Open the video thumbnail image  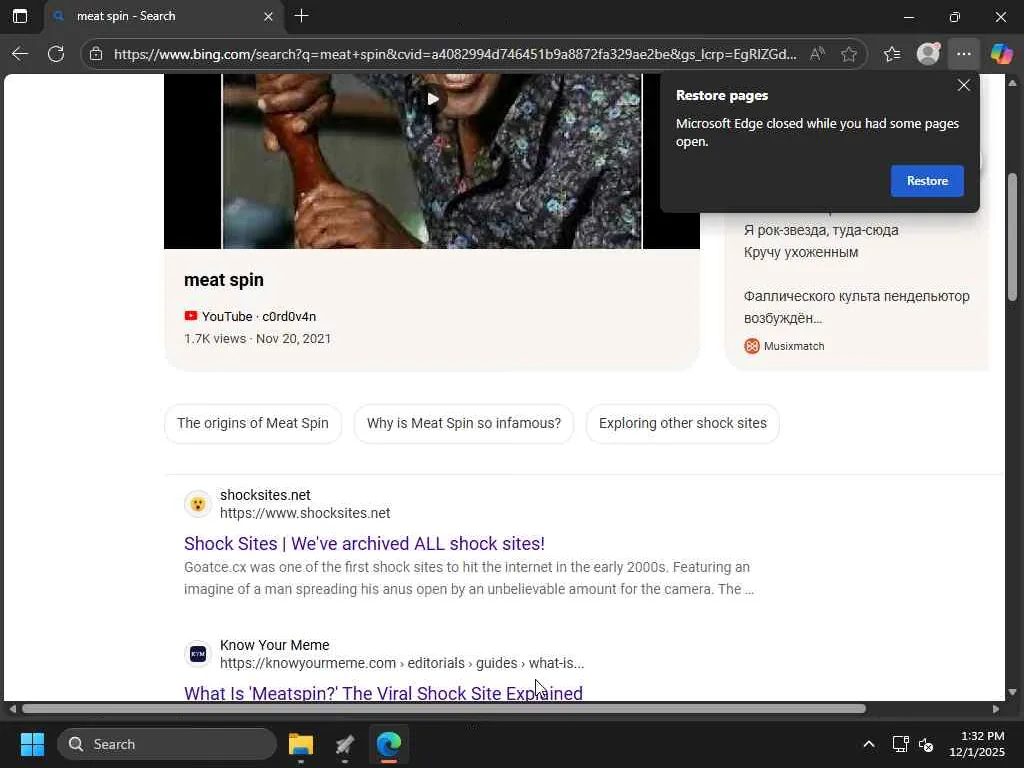(x=432, y=161)
